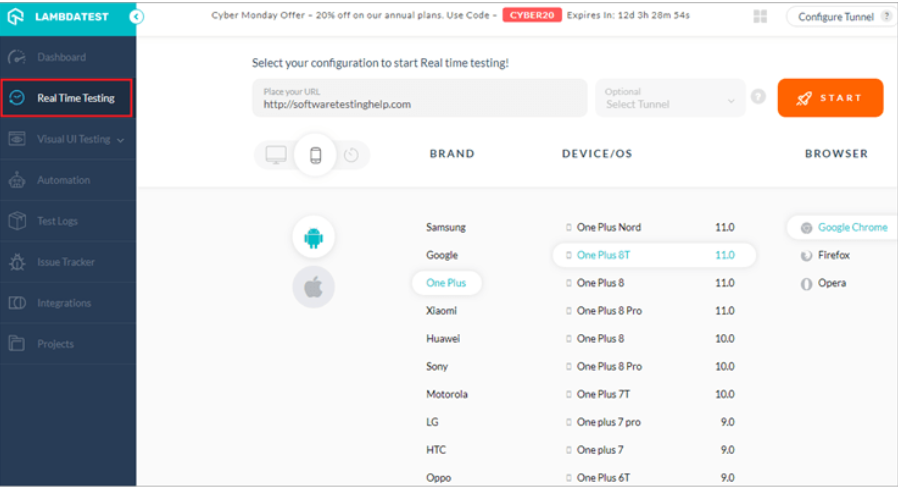898x489 pixels.
Task: Open the Issue Tracker bug icon
Action: tap(17, 262)
